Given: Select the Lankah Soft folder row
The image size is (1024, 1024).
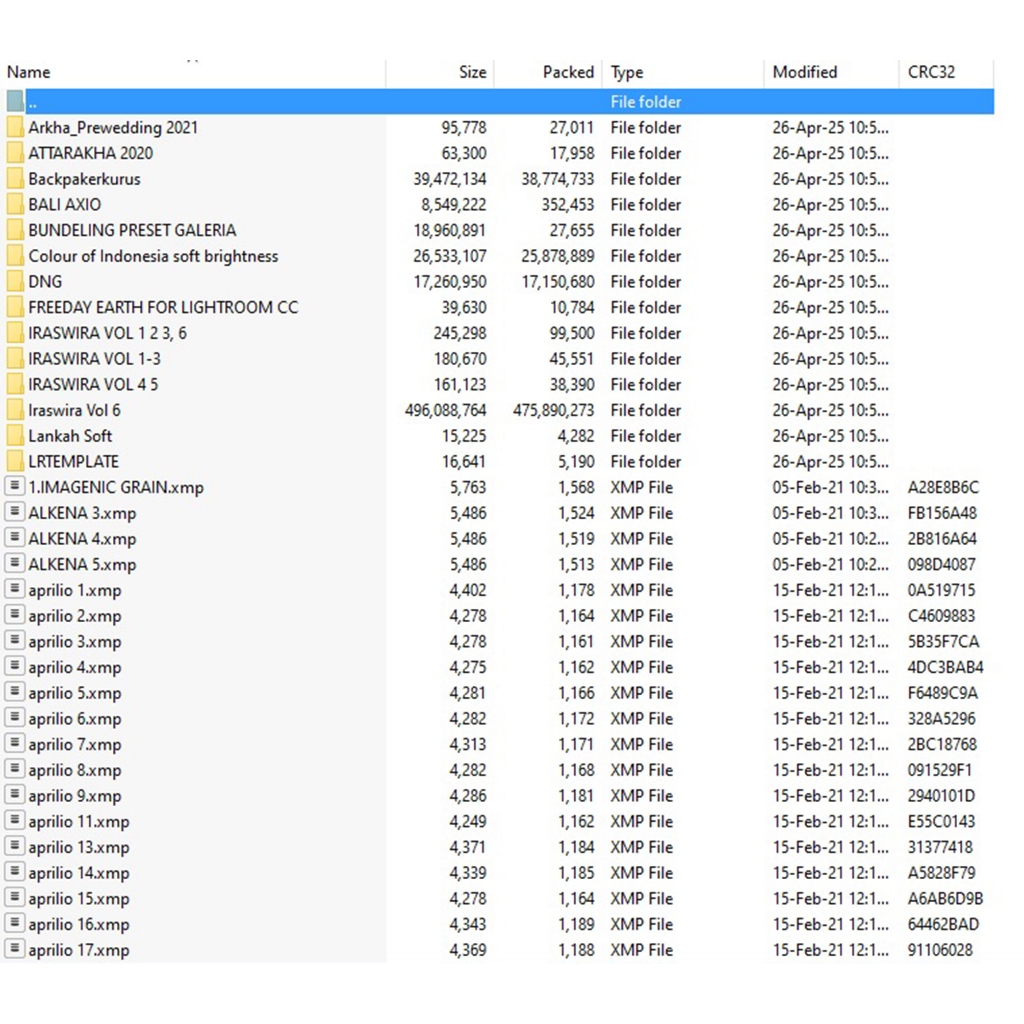Looking at the screenshot, I should 70,436.
